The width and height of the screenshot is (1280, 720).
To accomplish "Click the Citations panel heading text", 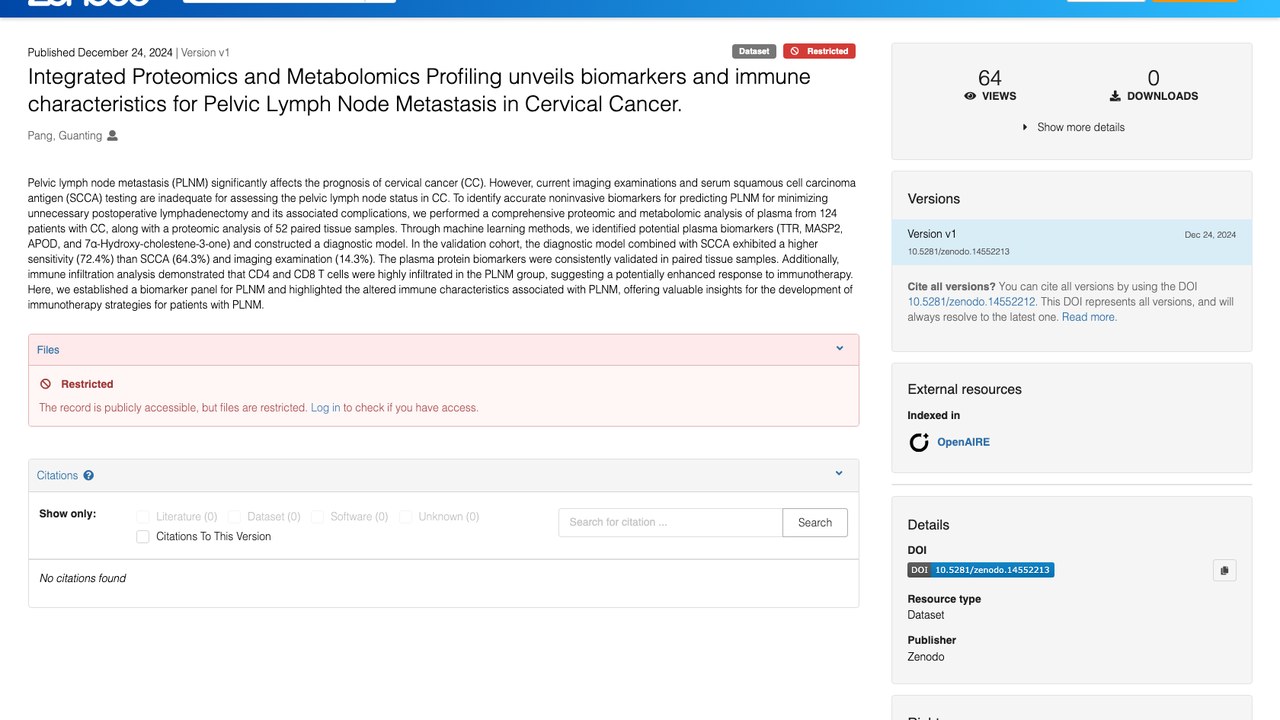I will (x=57, y=476).
